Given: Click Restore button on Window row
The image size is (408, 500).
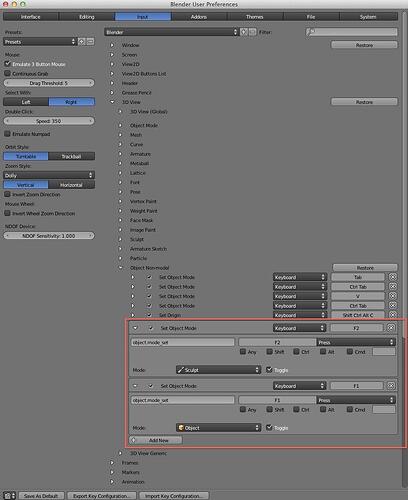Looking at the screenshot, I should click(364, 45).
